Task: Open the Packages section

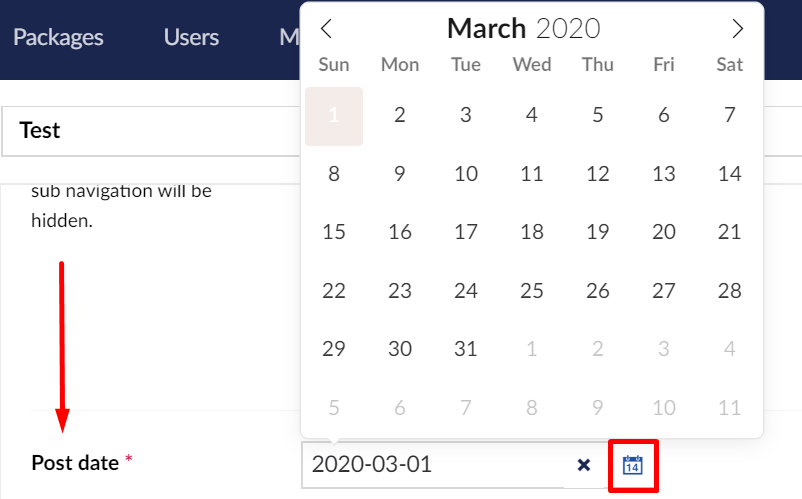Action: (58, 37)
